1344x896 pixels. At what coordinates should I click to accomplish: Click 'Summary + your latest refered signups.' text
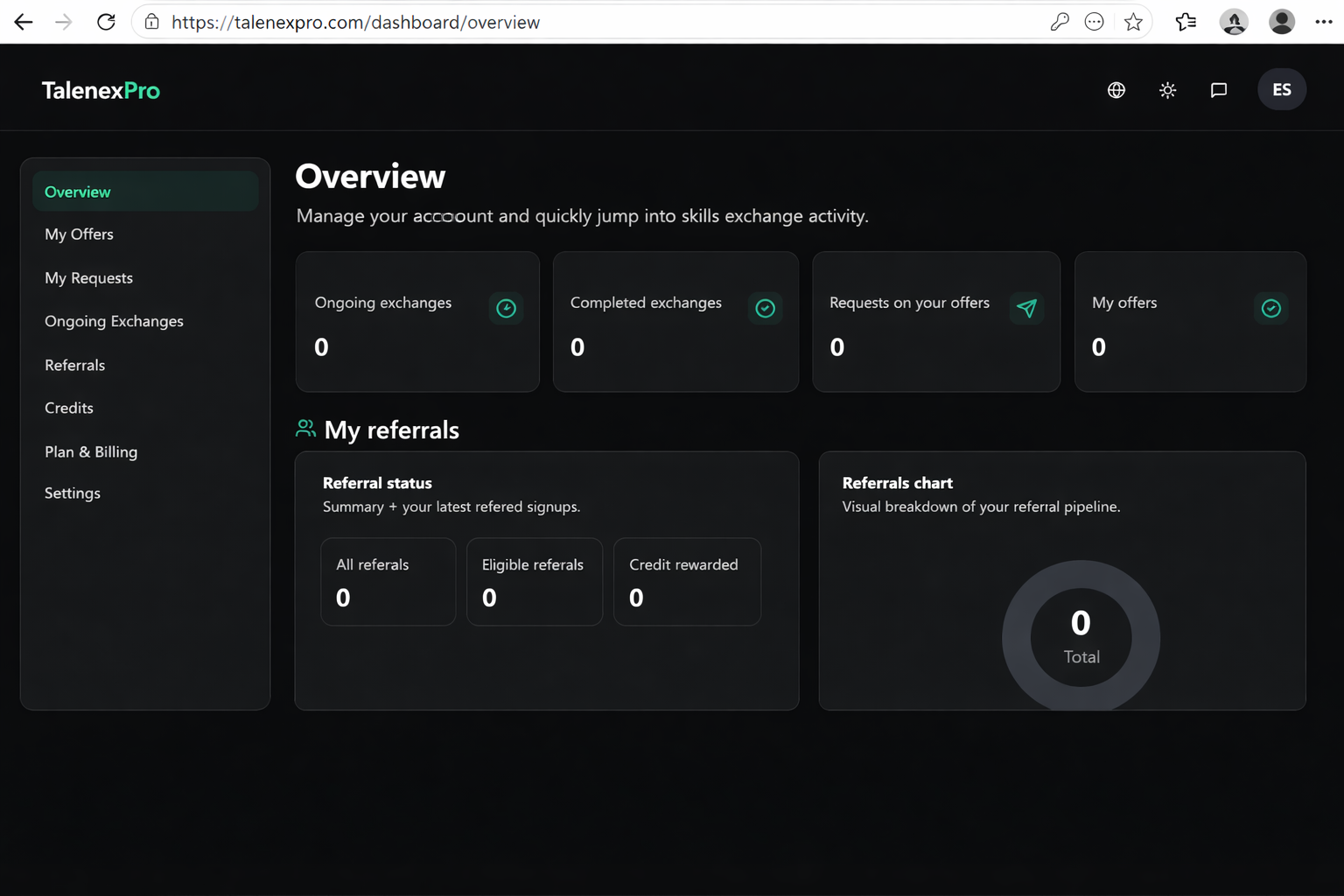(x=451, y=507)
